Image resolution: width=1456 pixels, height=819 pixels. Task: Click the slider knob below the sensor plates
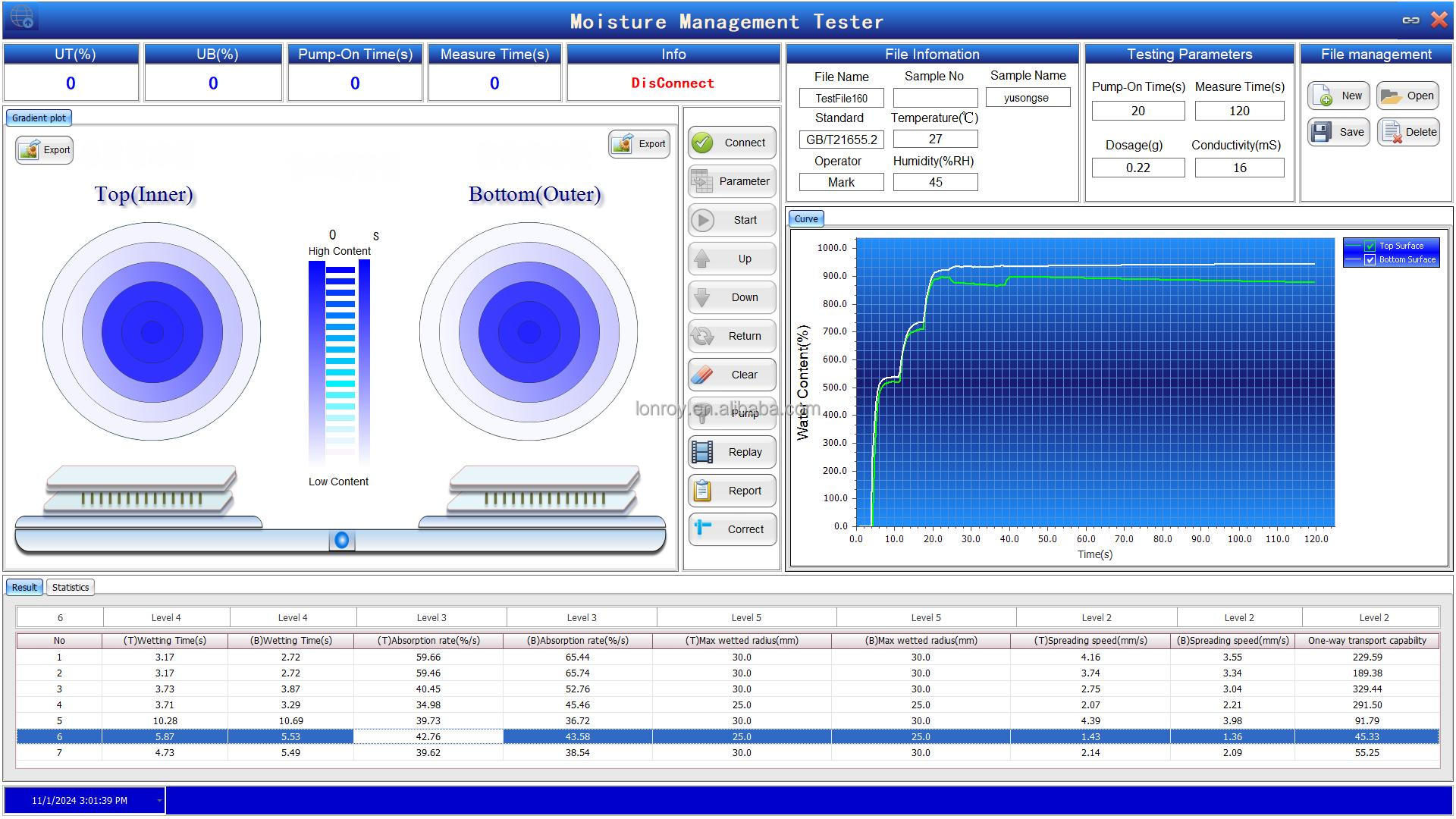[341, 540]
